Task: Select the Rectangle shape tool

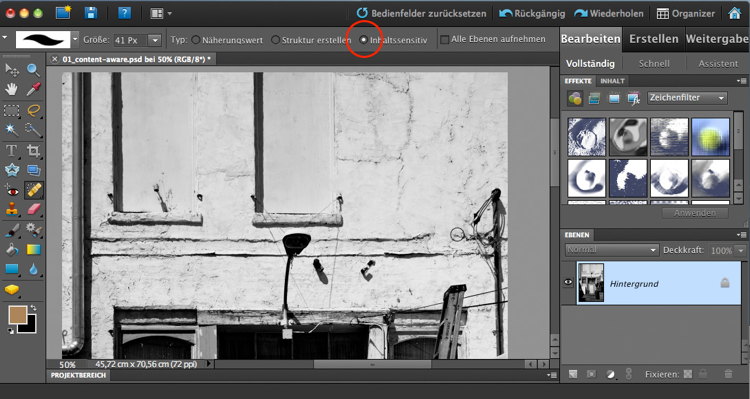Action: click(x=11, y=269)
